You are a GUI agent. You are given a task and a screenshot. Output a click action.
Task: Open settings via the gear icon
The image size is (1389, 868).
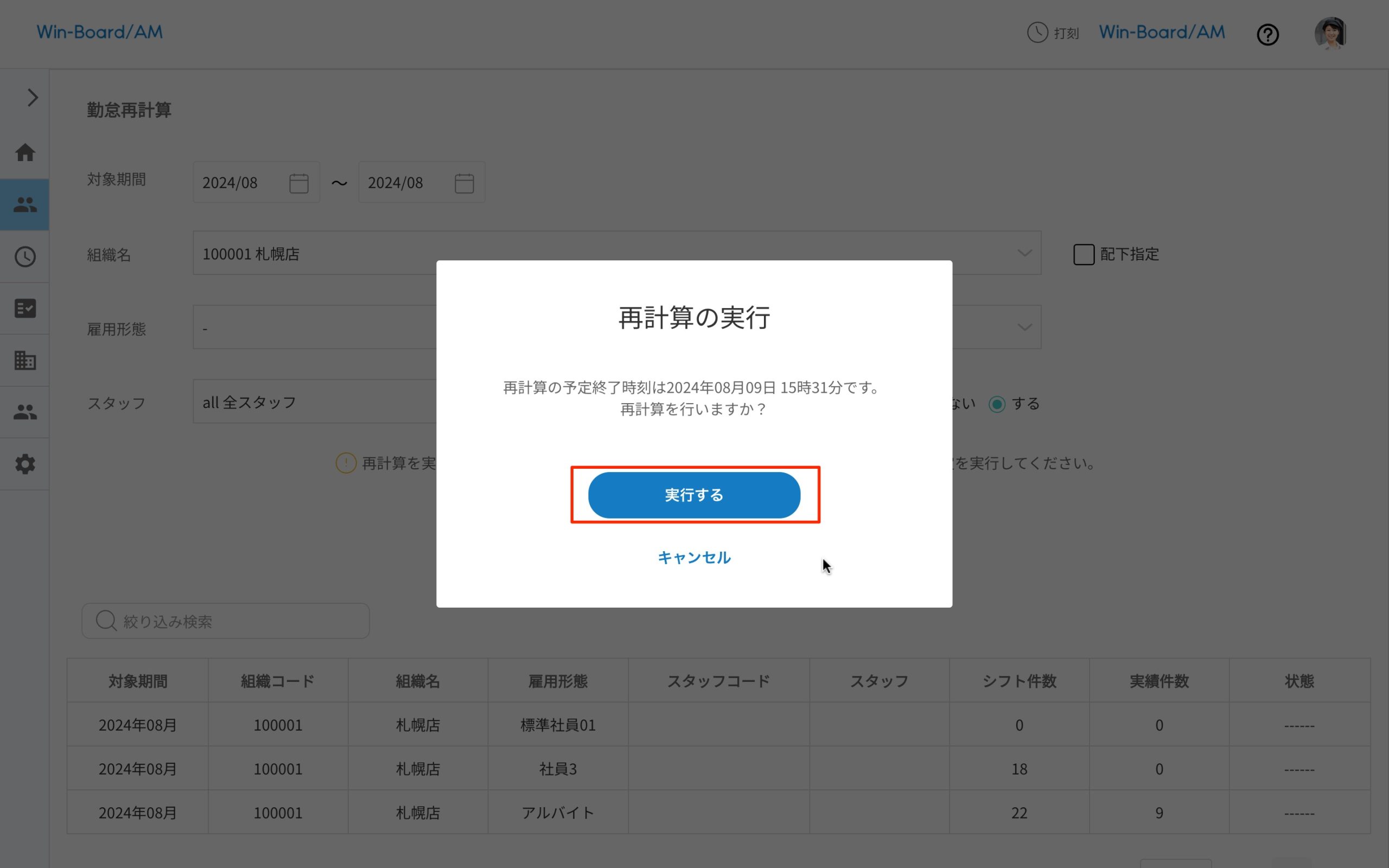click(x=24, y=464)
